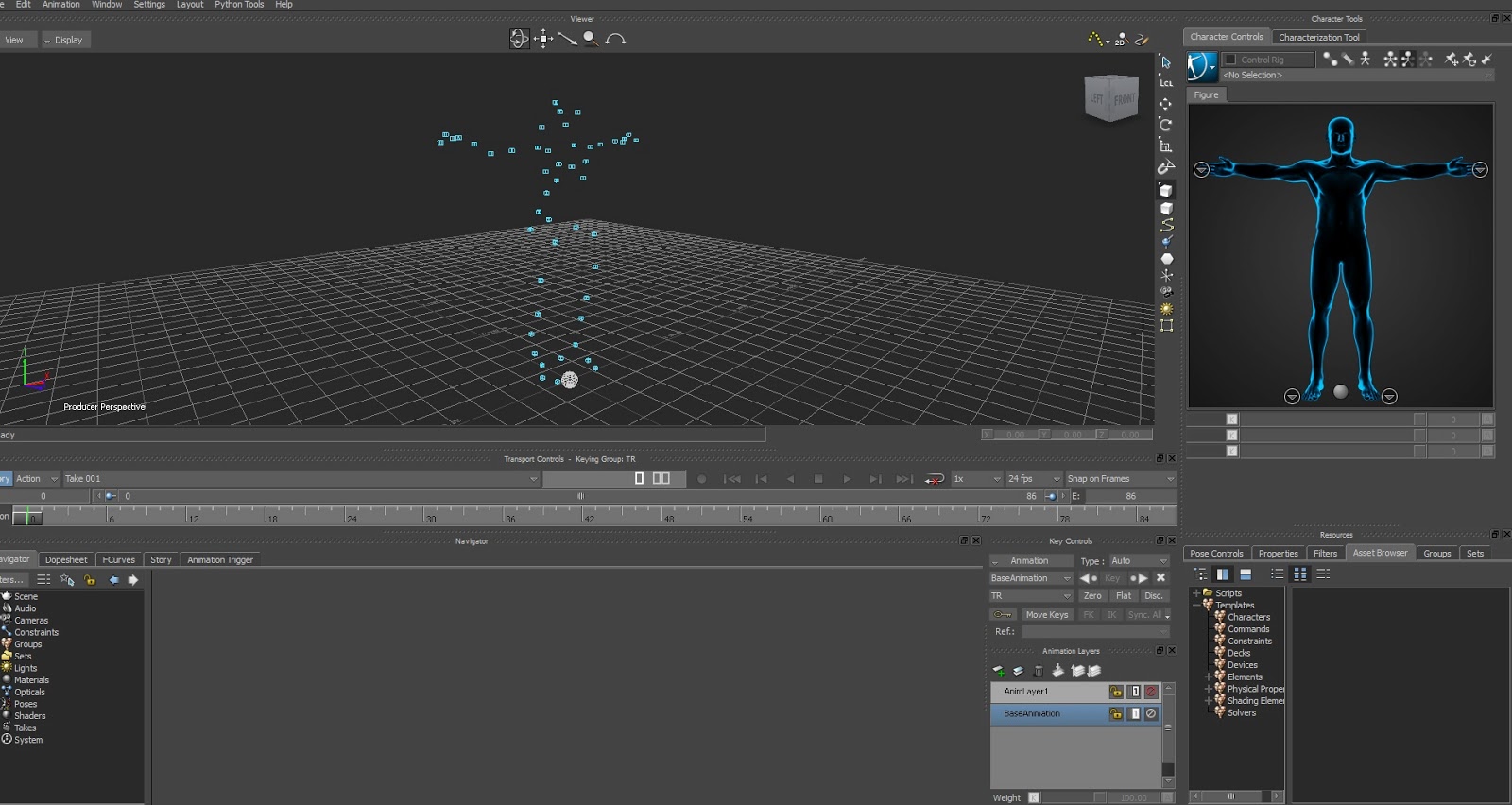Delete animation layer using trash icon
The width and height of the screenshot is (1512, 805).
[1039, 671]
